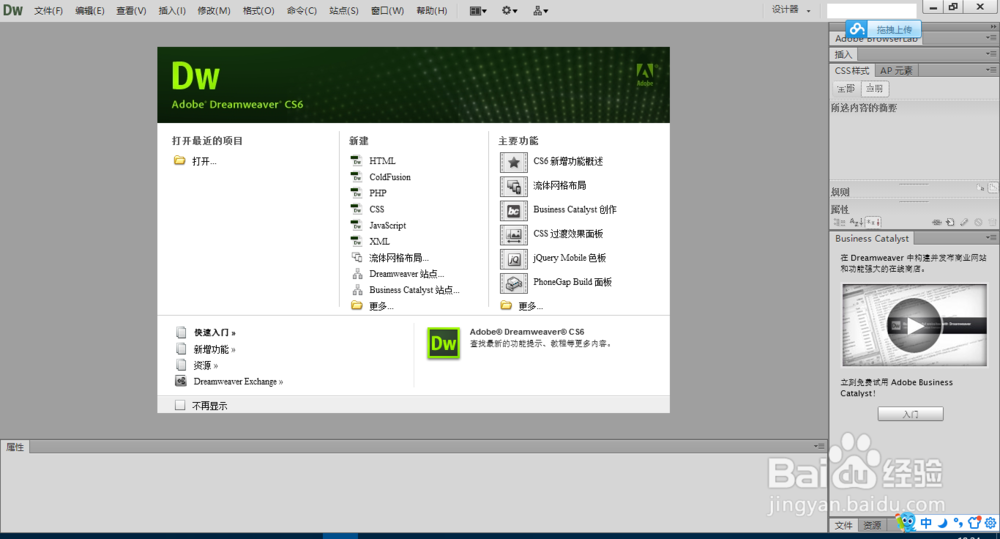The height and width of the screenshot is (539, 1000).
Task: Click the star icon for CS6 新增功能概述
Action: [513, 162]
